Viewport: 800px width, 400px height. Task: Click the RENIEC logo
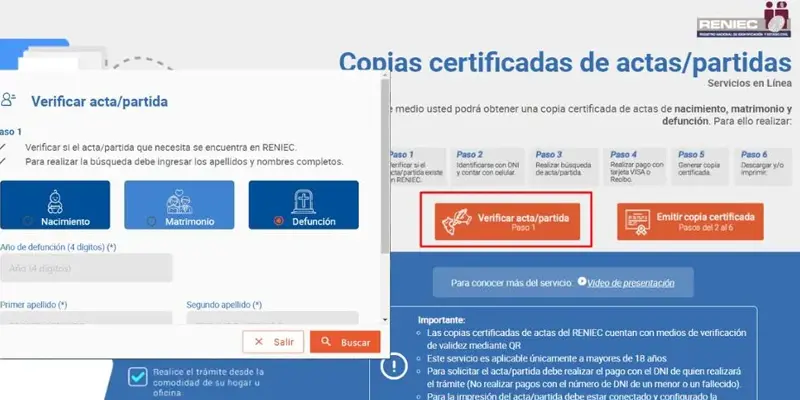tap(744, 19)
